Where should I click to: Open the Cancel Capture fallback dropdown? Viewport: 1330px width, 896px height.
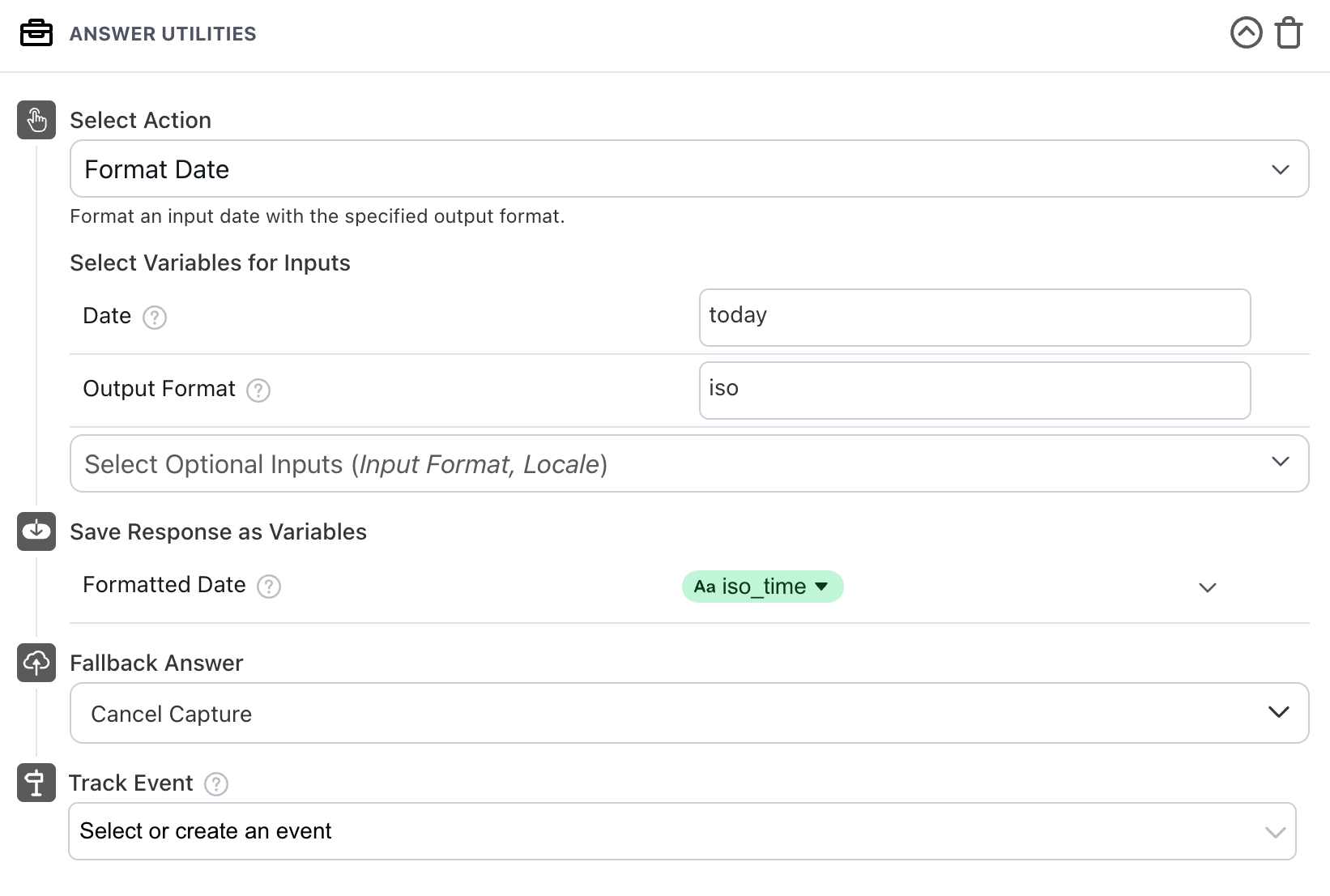pos(689,713)
